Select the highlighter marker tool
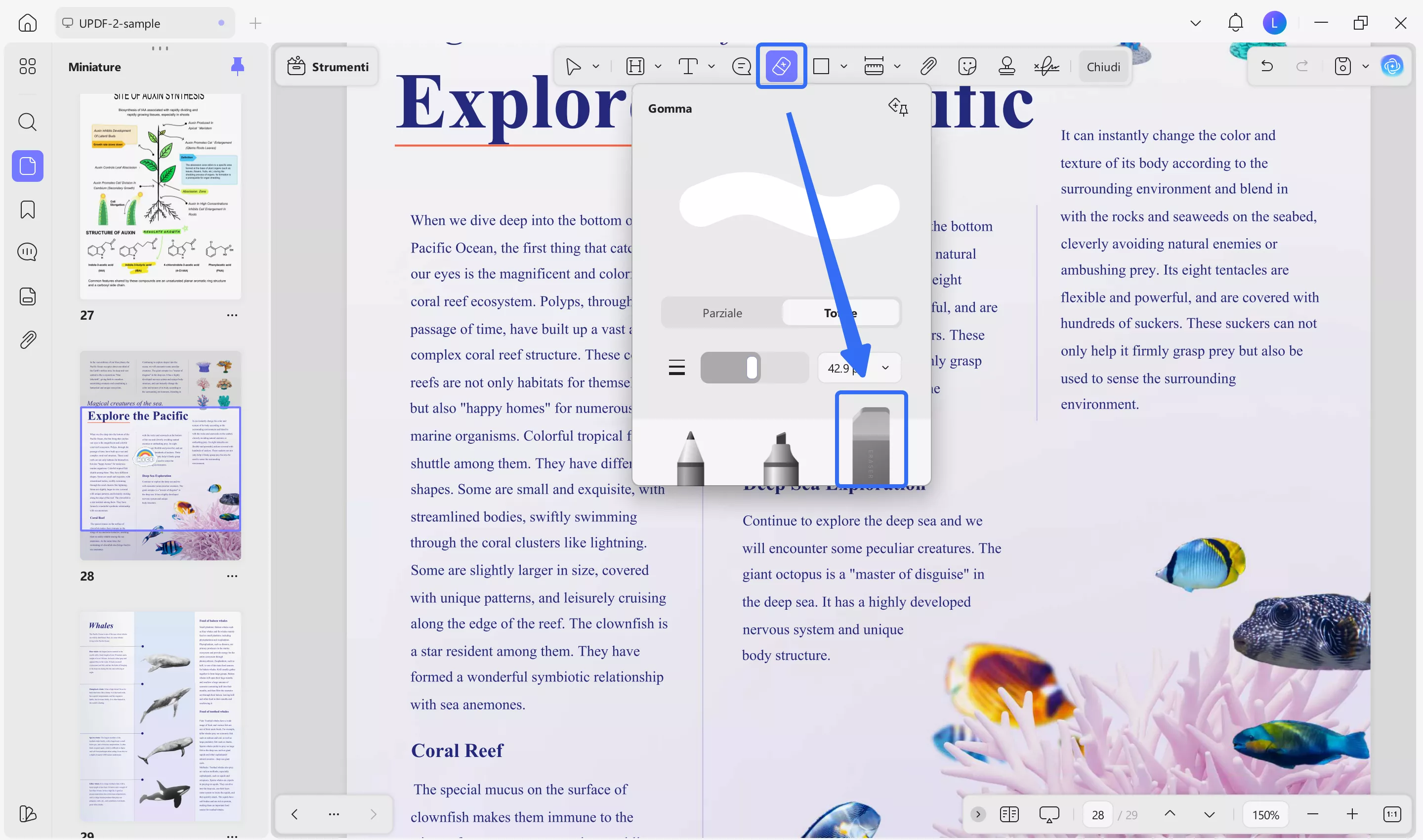1423x840 pixels. point(781,459)
